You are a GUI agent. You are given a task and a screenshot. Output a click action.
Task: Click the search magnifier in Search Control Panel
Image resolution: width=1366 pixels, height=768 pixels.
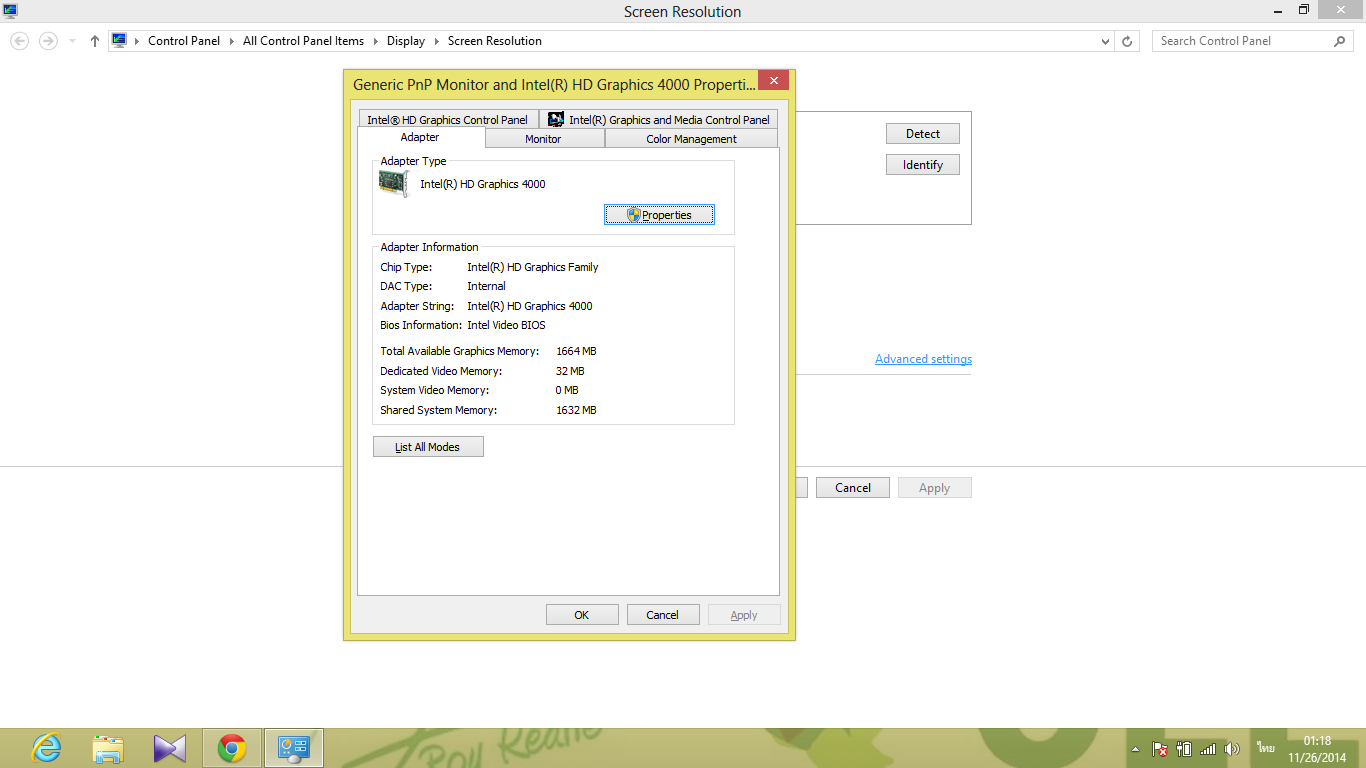[1340, 41]
